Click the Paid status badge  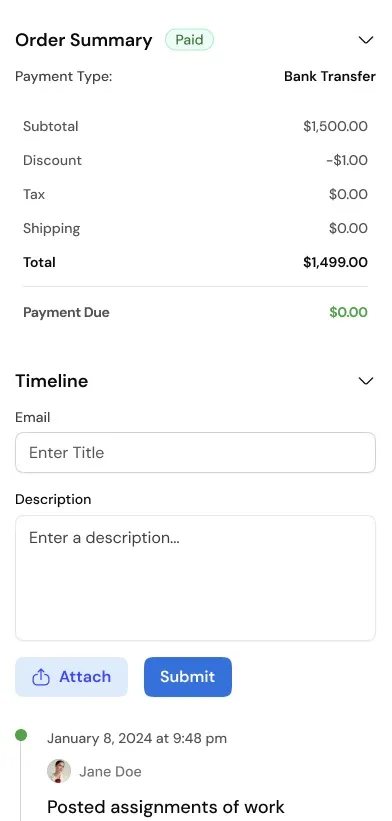click(x=189, y=40)
